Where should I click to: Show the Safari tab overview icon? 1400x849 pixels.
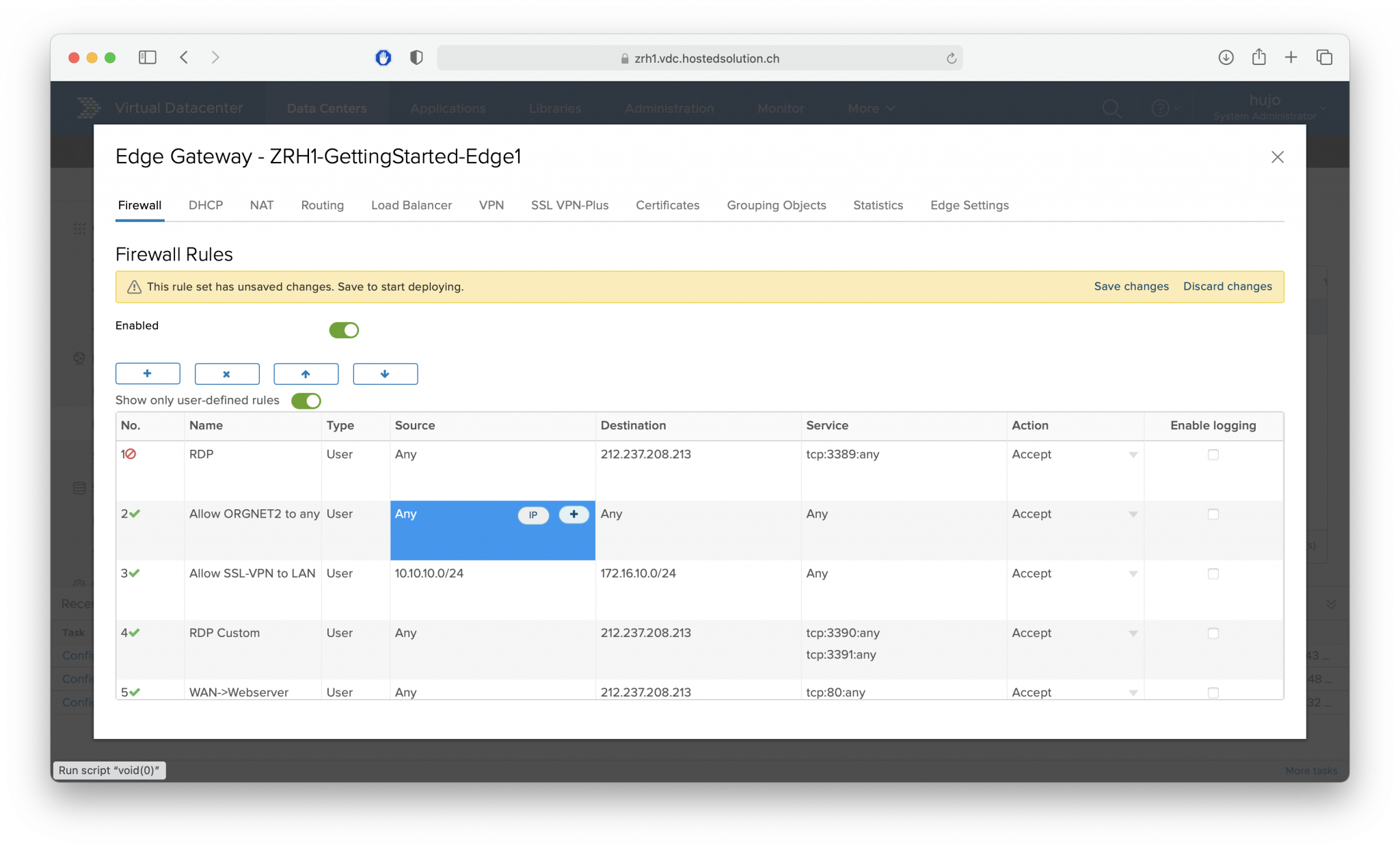point(1324,57)
